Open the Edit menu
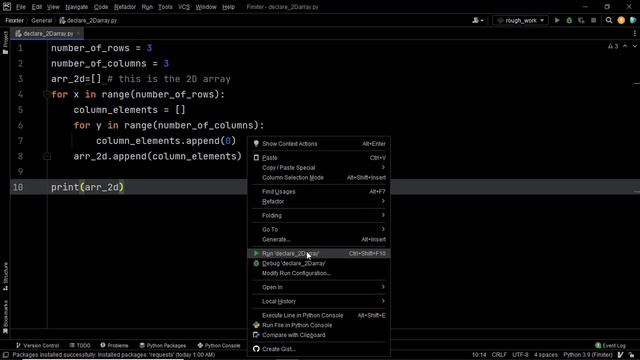 click(37, 7)
